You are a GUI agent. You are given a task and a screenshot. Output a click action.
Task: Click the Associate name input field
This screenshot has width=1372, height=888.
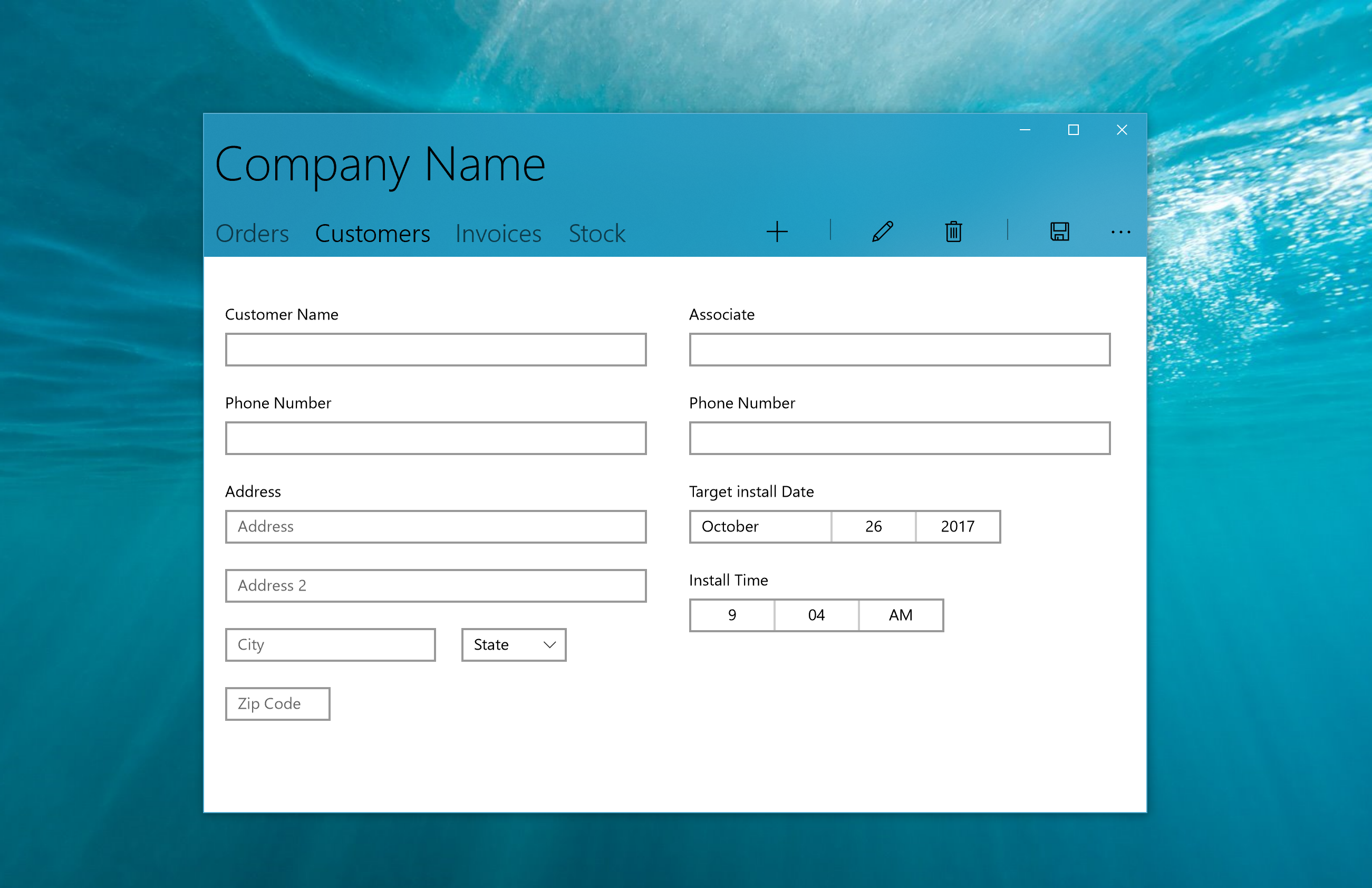[899, 351]
